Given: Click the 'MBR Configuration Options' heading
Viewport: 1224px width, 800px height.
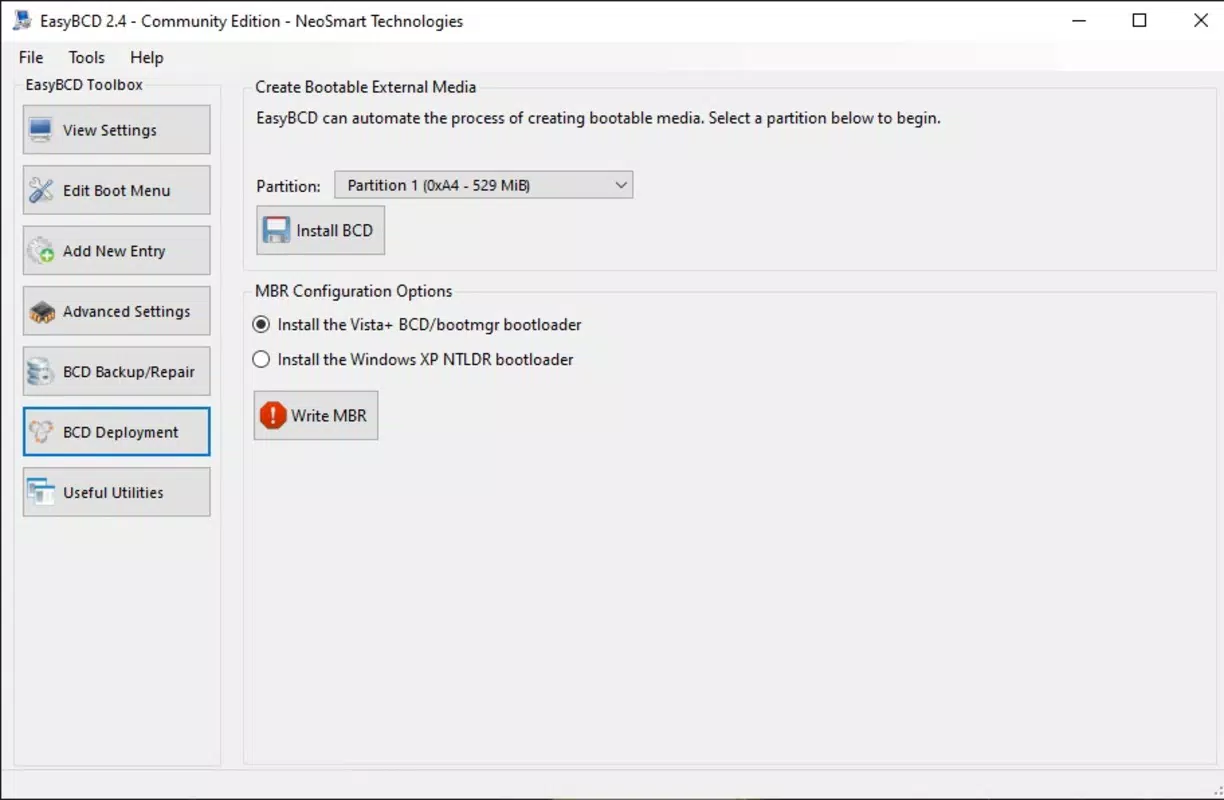Looking at the screenshot, I should [354, 291].
